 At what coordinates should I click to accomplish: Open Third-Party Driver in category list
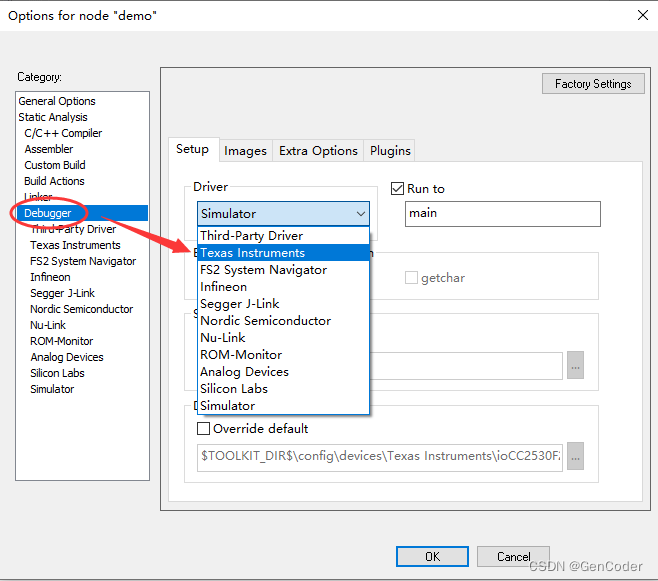(73, 229)
